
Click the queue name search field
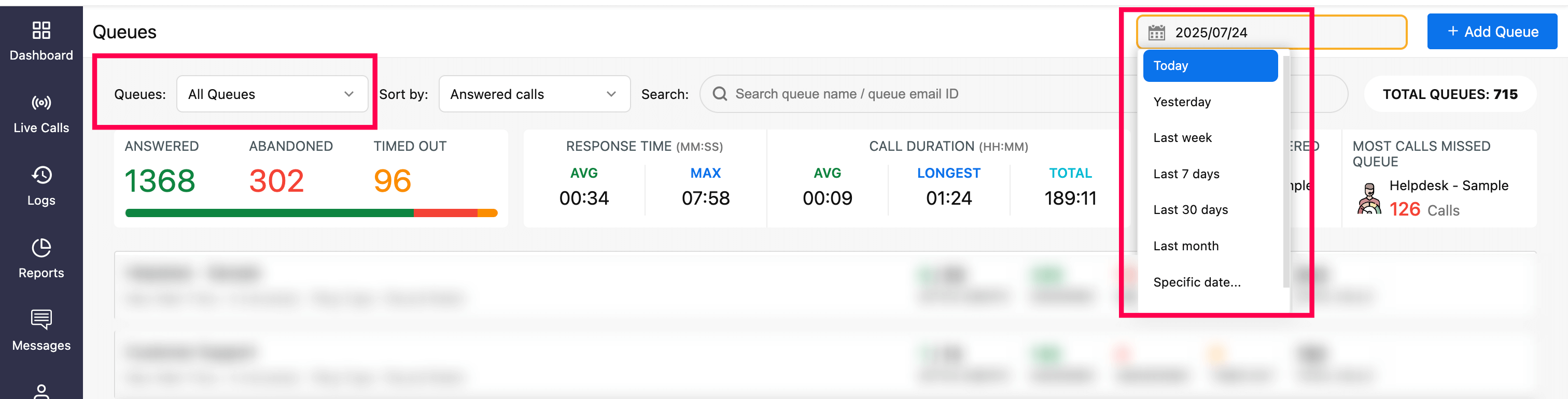tap(913, 94)
